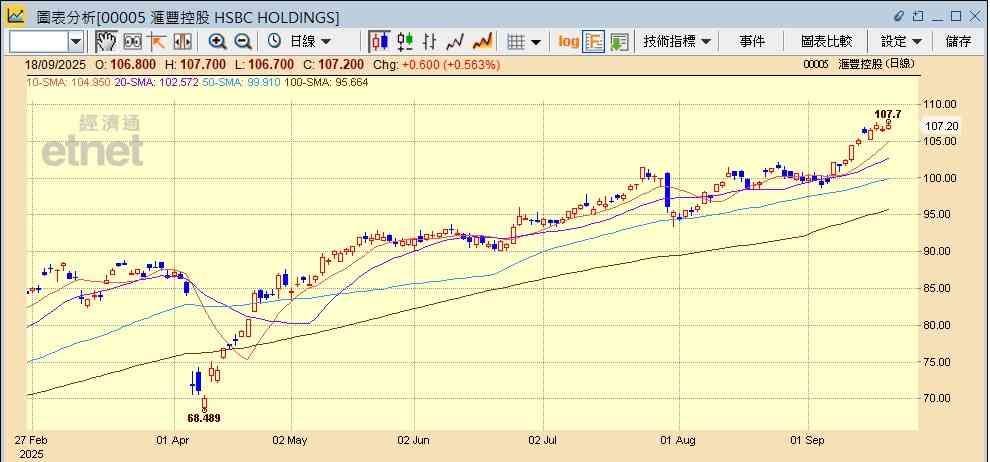Open the 日線 period dropdown
990x462 pixels.
[310, 42]
